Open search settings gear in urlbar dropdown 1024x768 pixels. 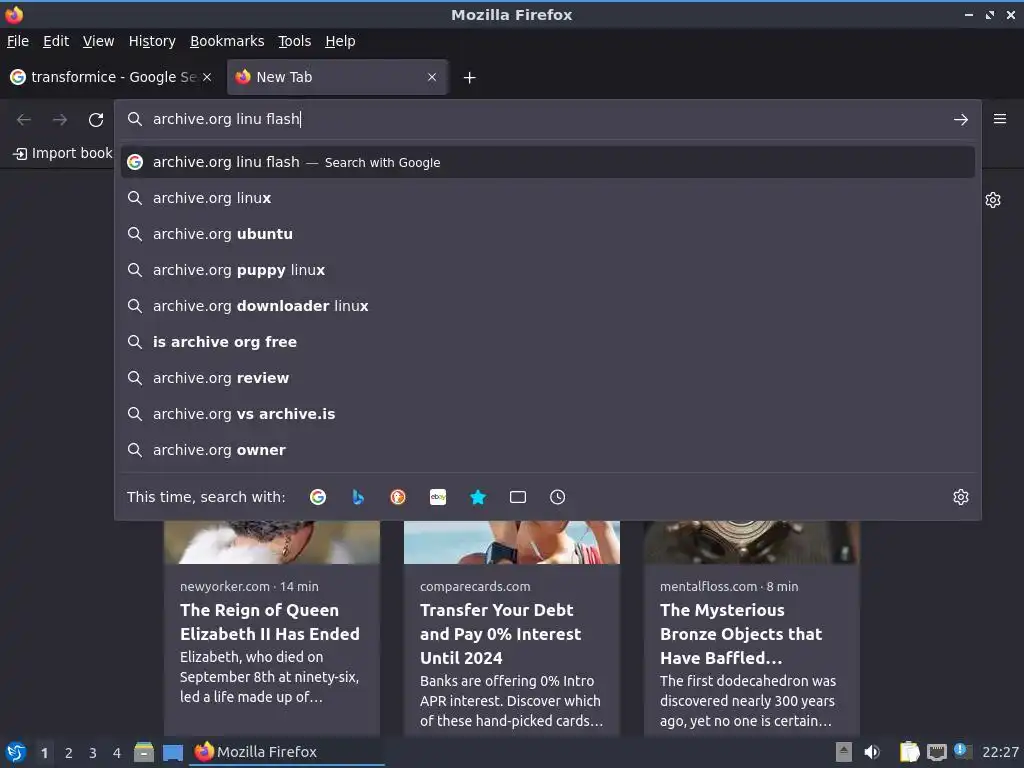[961, 497]
